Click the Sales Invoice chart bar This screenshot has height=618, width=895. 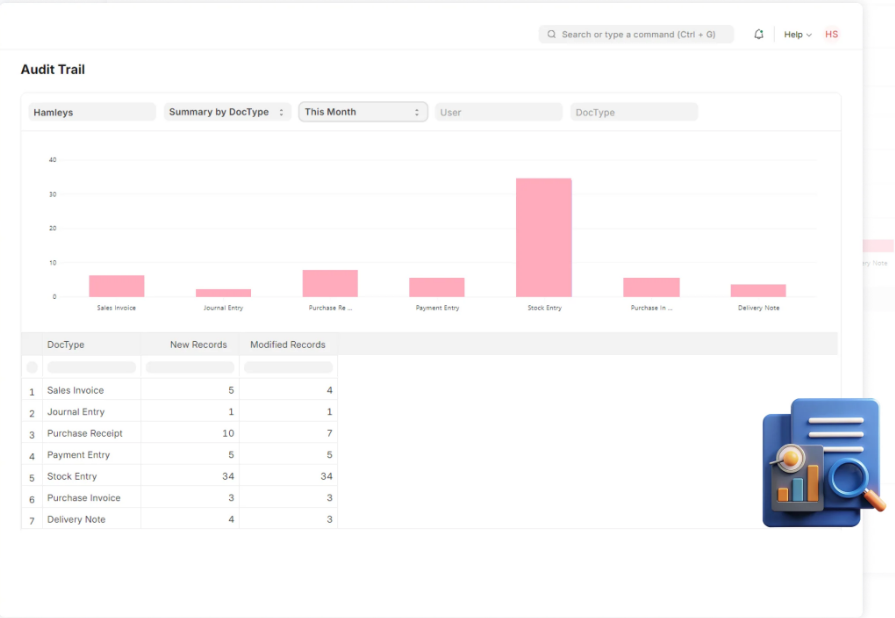pyautogui.click(x=116, y=286)
